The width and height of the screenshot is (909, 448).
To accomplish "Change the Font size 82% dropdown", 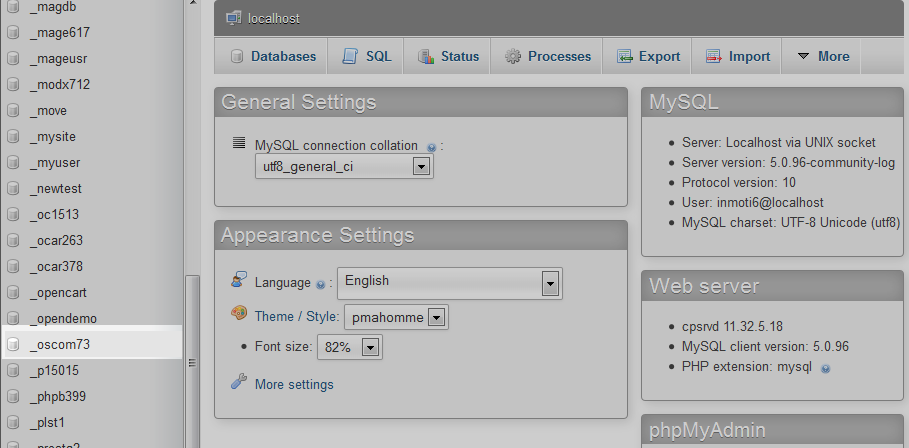I will click(349, 348).
